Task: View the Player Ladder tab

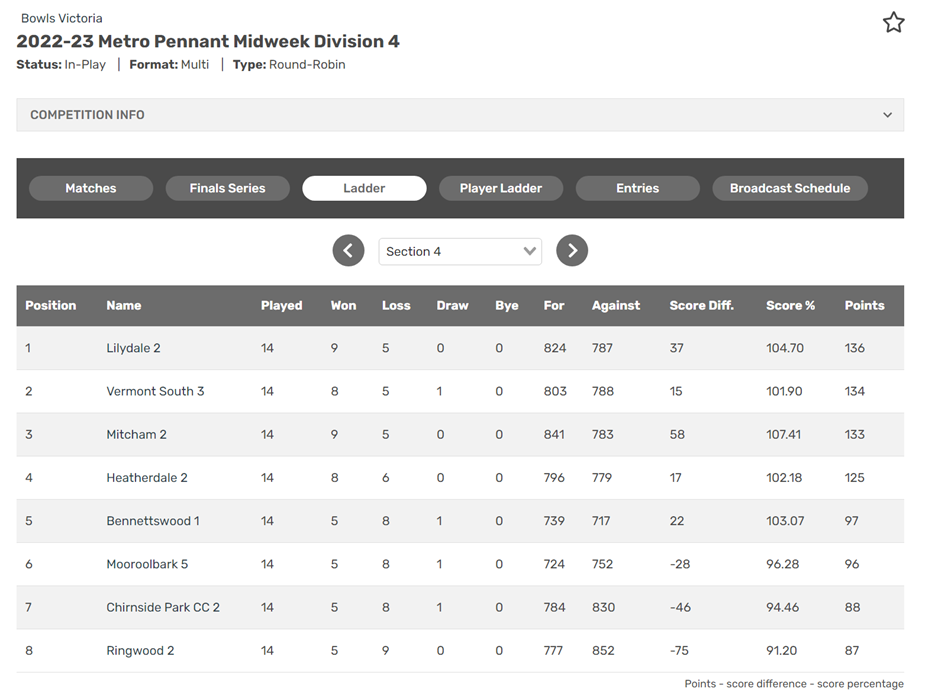Action: point(501,188)
